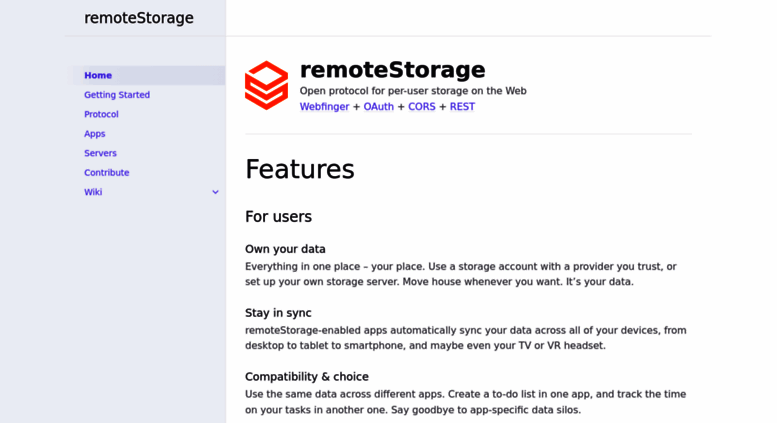Open the REST link
This screenshot has width=777, height=423.
(x=462, y=106)
